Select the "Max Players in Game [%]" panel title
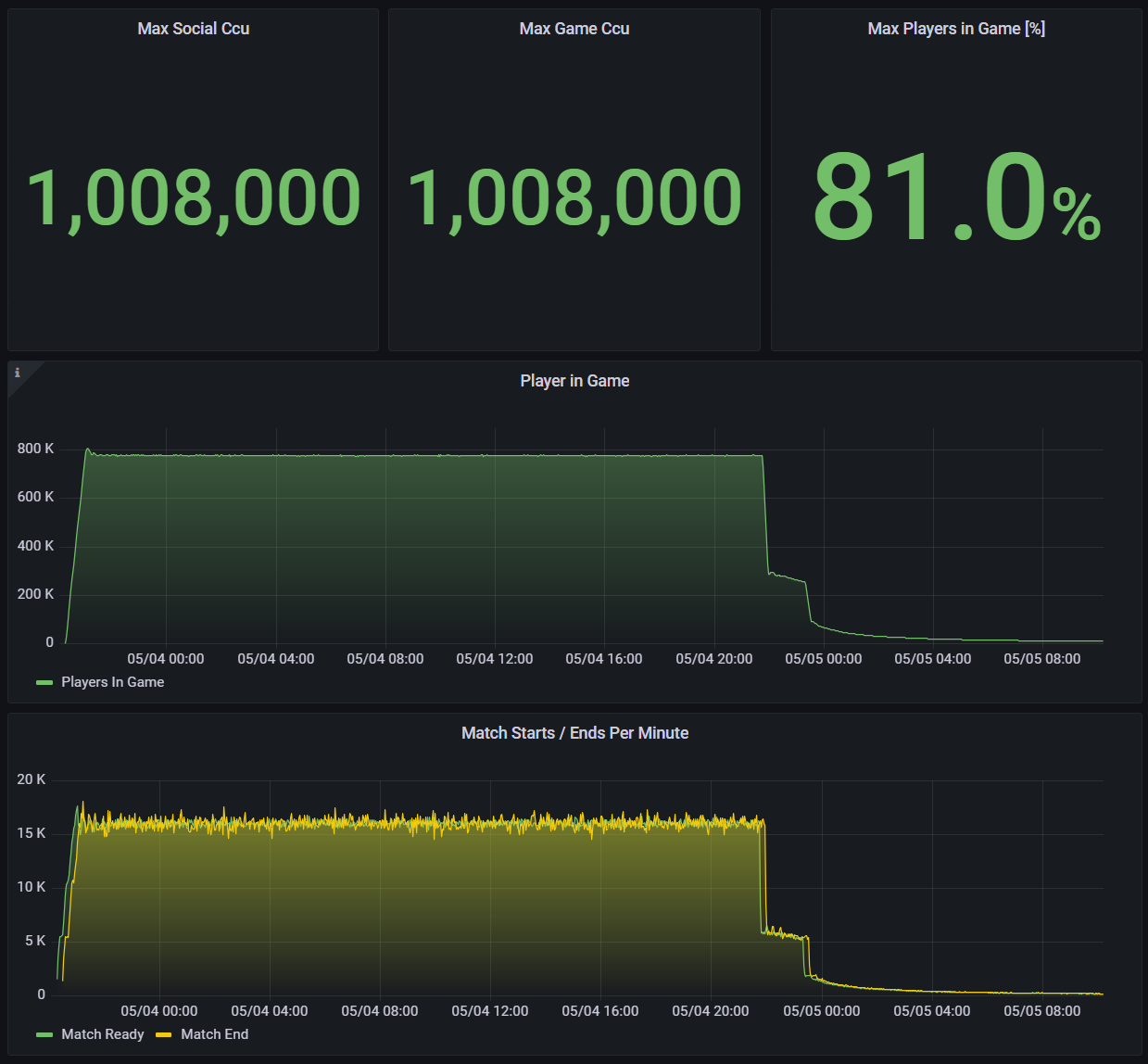 click(x=956, y=29)
